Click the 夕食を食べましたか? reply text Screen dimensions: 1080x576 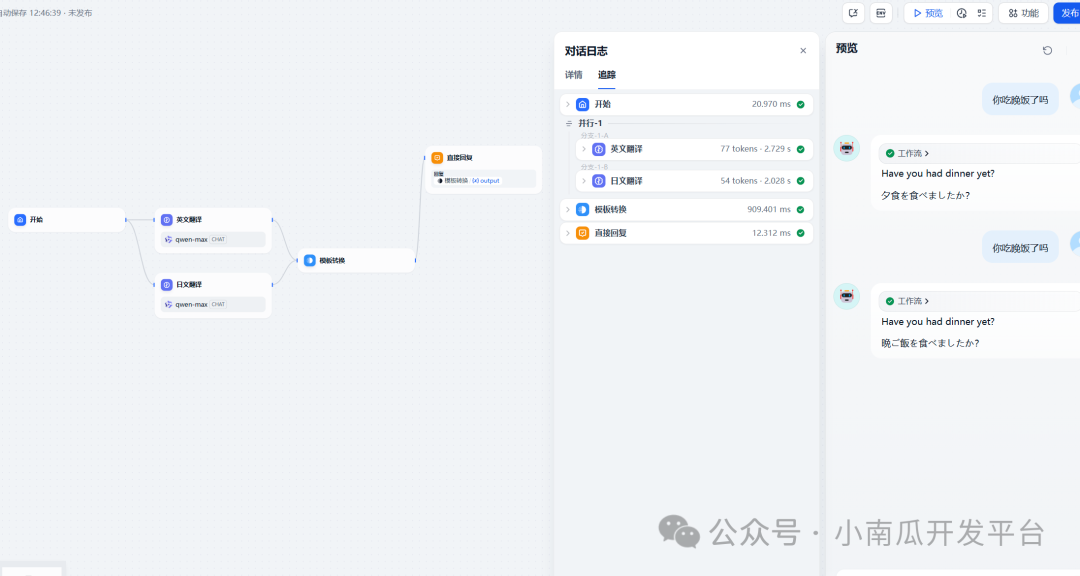click(926, 196)
